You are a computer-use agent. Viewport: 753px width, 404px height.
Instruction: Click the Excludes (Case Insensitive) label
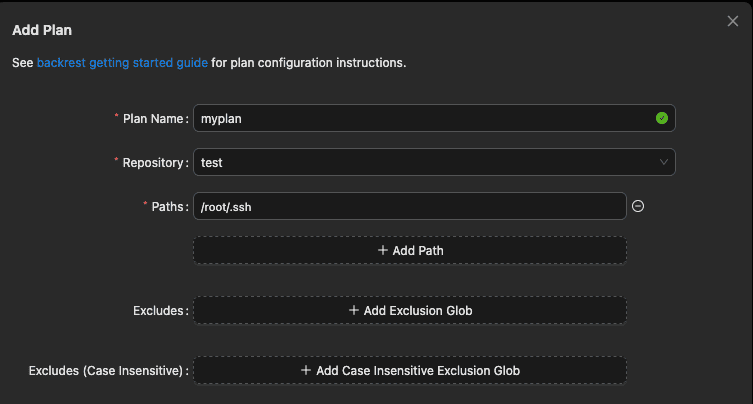click(107, 371)
